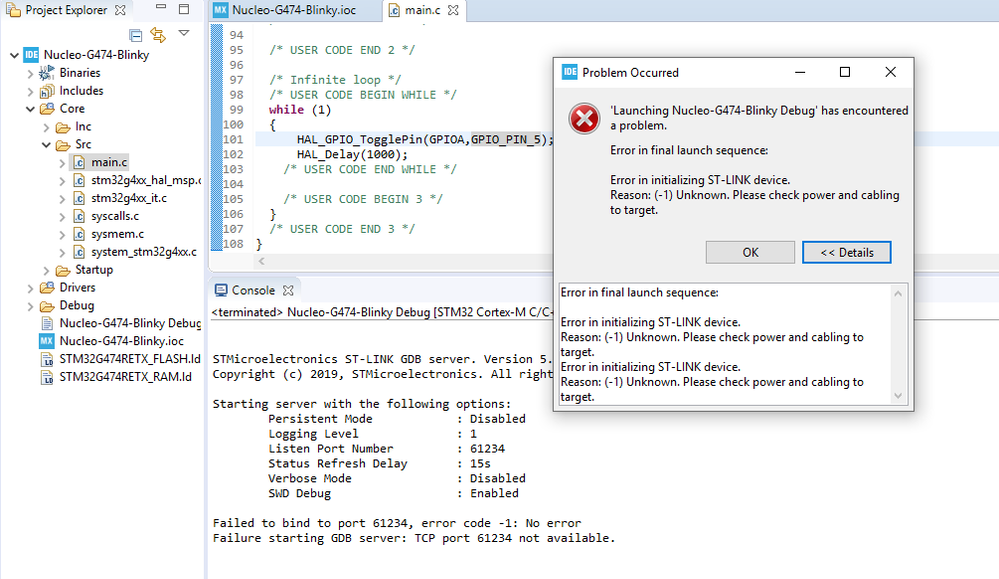Click the Startup folder icon
Image resolution: width=999 pixels, height=579 pixels.
tap(62, 270)
